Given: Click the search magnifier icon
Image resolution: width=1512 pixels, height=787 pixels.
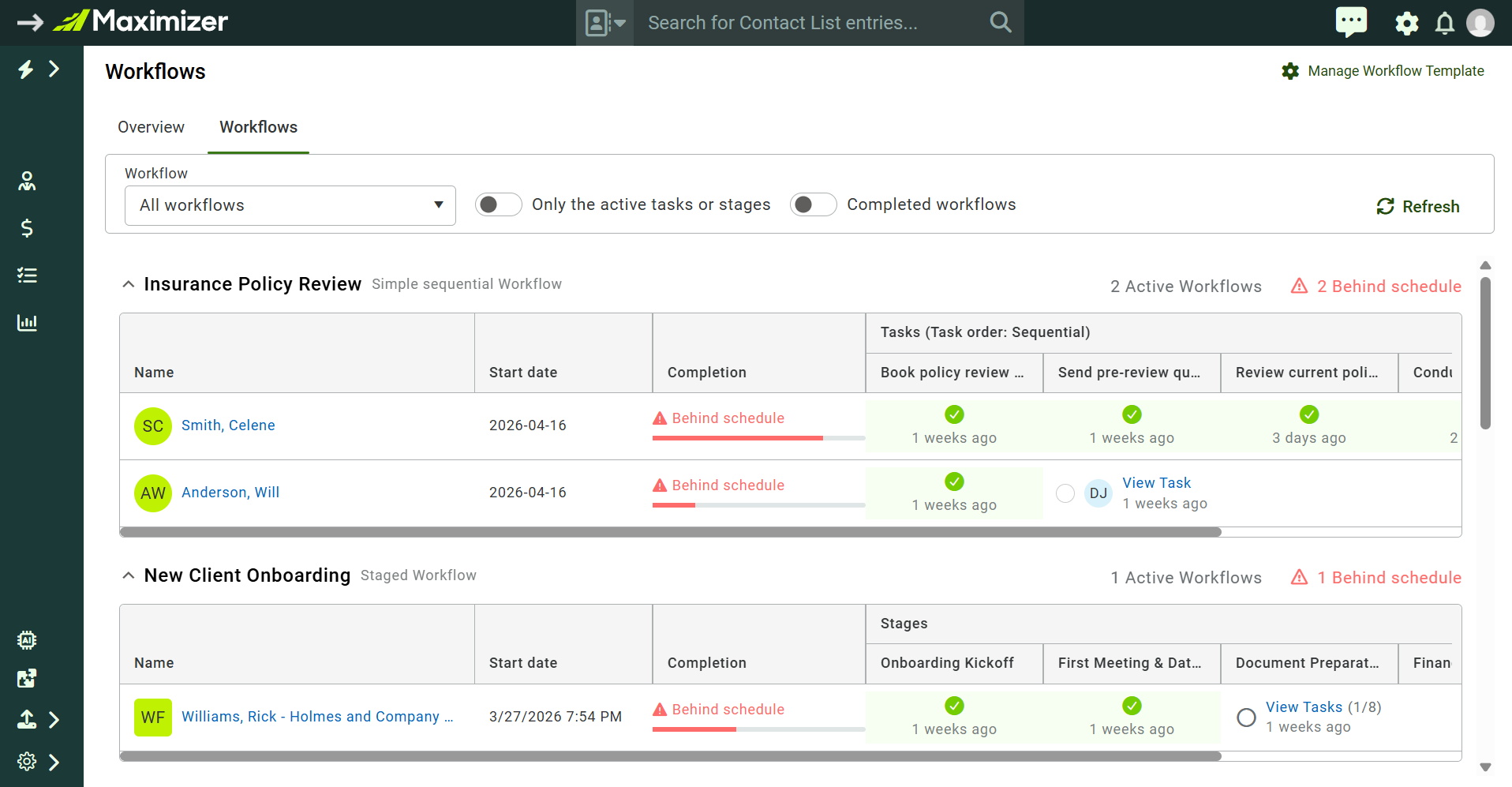Looking at the screenshot, I should [x=1000, y=22].
